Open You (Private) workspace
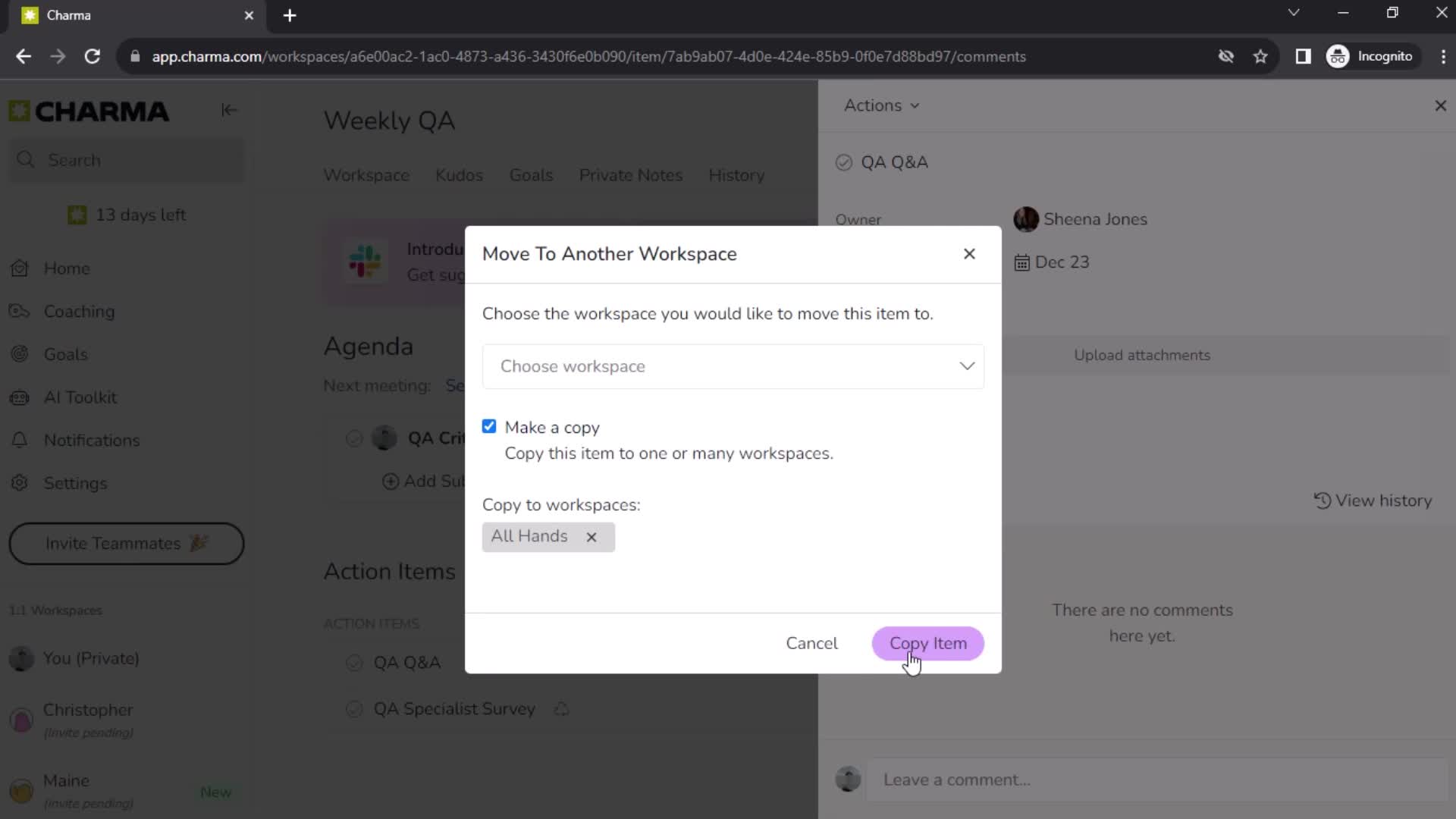 coord(91,658)
